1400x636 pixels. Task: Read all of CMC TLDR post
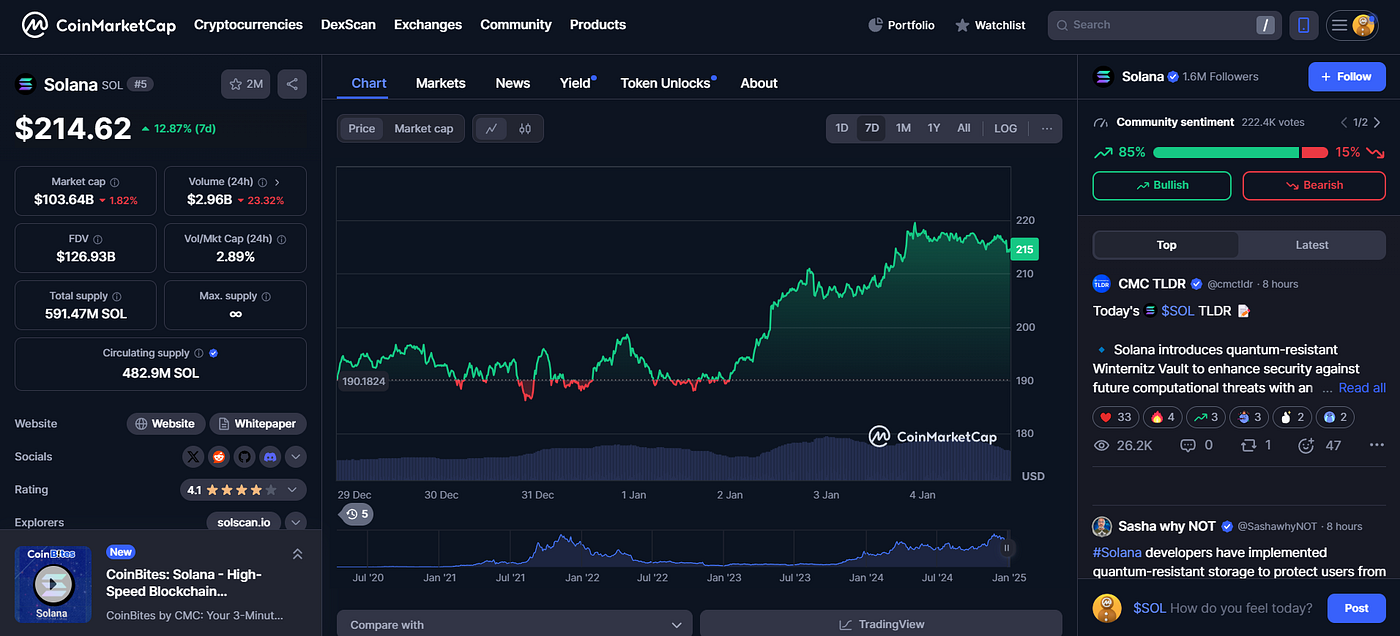point(1362,388)
